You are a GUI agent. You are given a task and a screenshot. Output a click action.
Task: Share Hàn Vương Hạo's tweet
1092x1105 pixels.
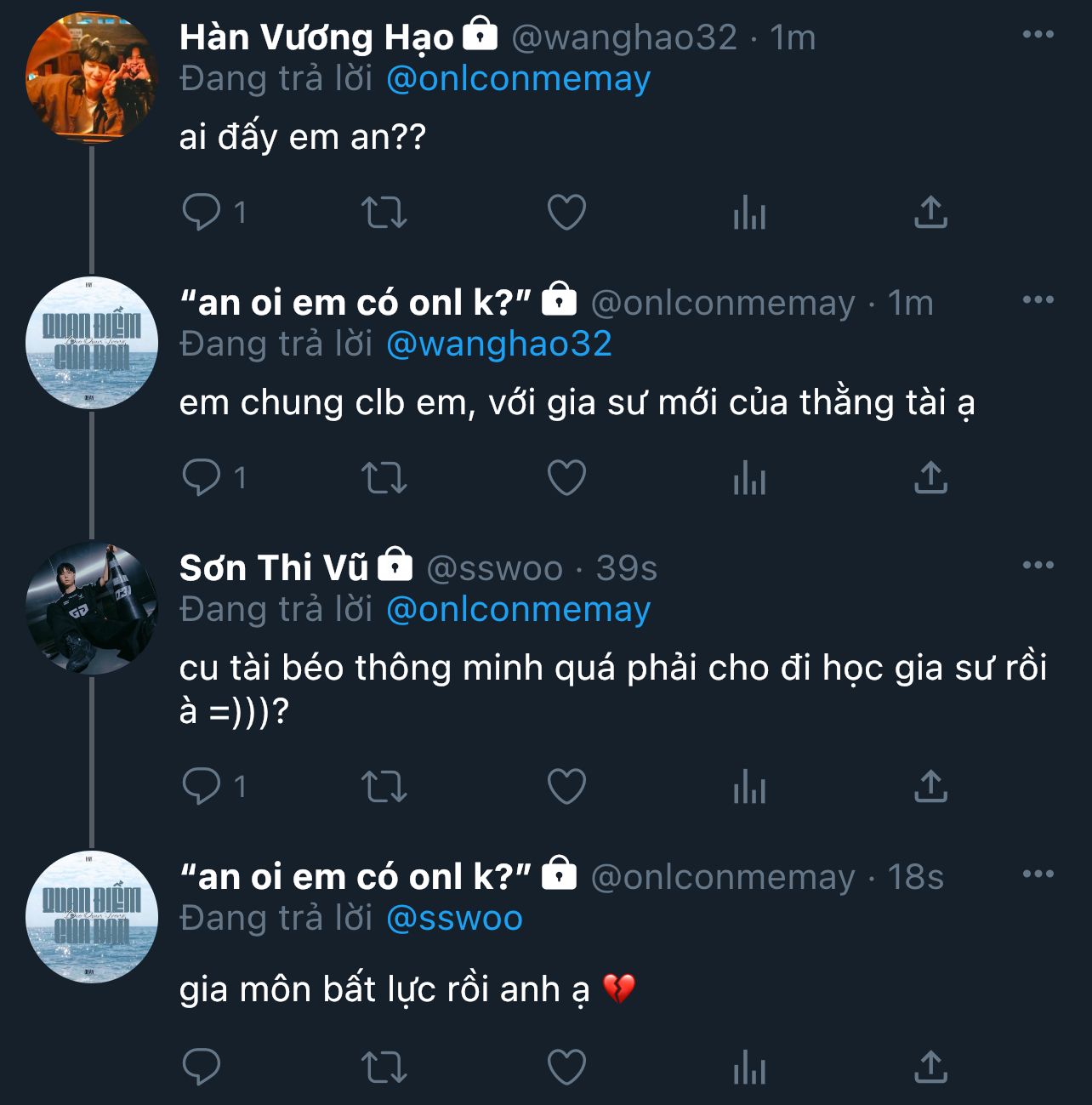click(x=930, y=213)
